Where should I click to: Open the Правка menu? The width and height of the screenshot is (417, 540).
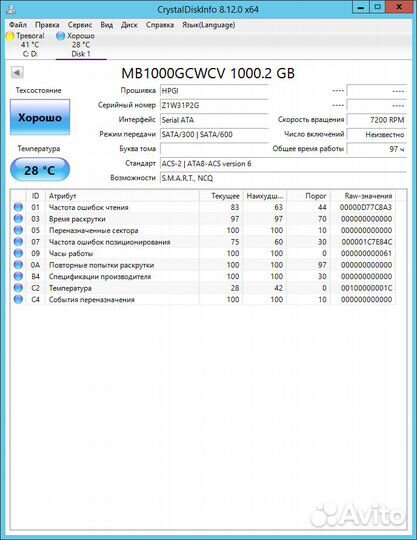point(47,25)
